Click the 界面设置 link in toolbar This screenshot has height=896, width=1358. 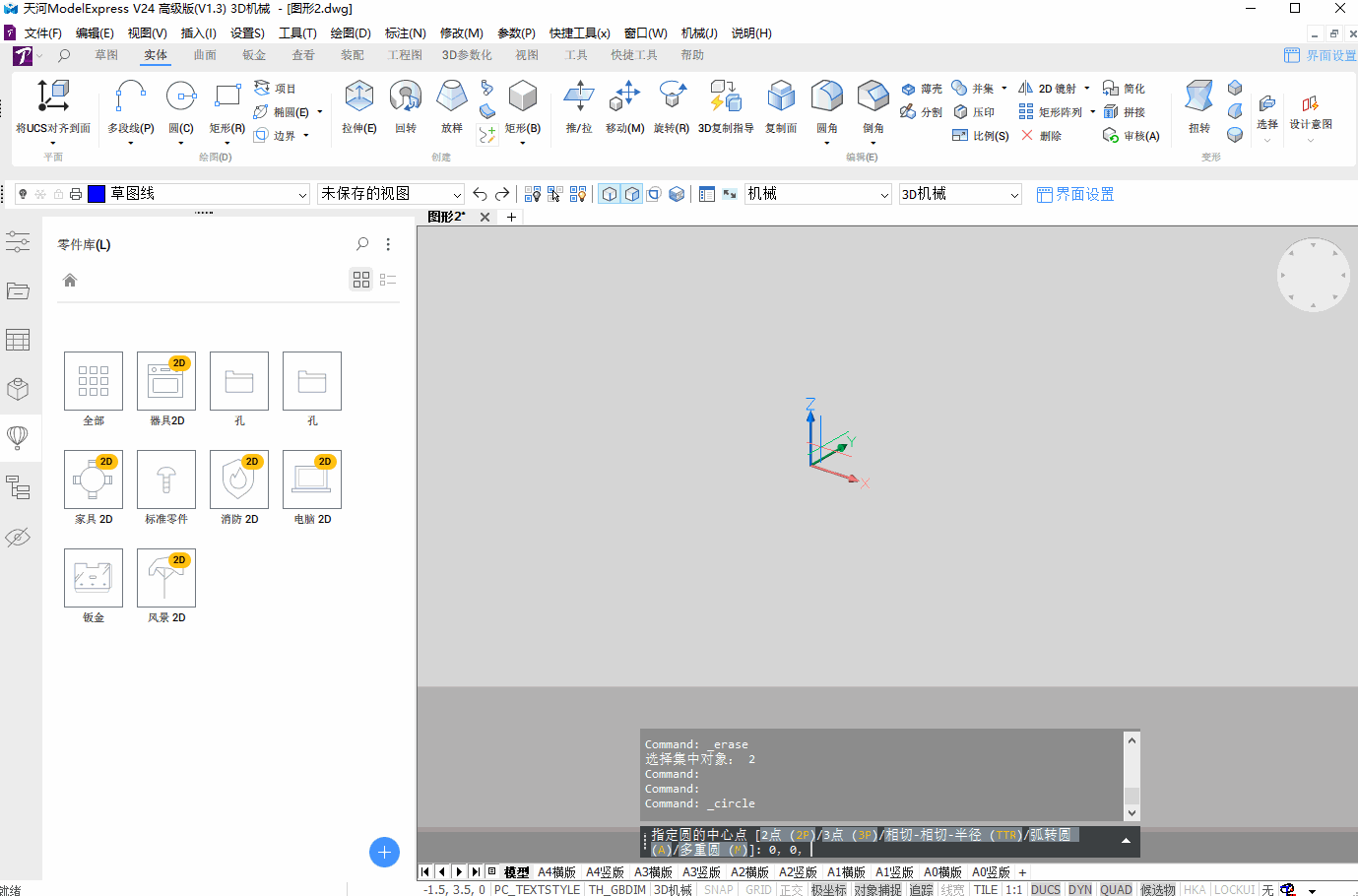[x=1075, y=194]
